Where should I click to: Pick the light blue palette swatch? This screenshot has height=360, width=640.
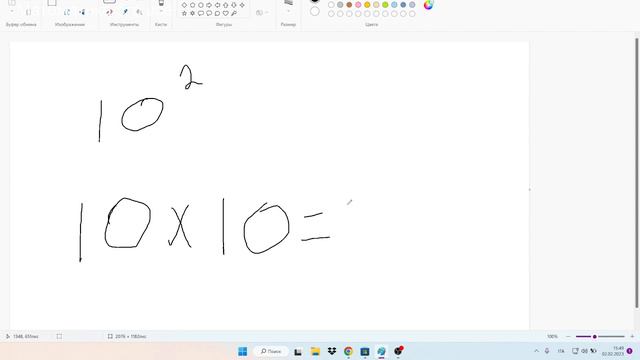click(394, 5)
